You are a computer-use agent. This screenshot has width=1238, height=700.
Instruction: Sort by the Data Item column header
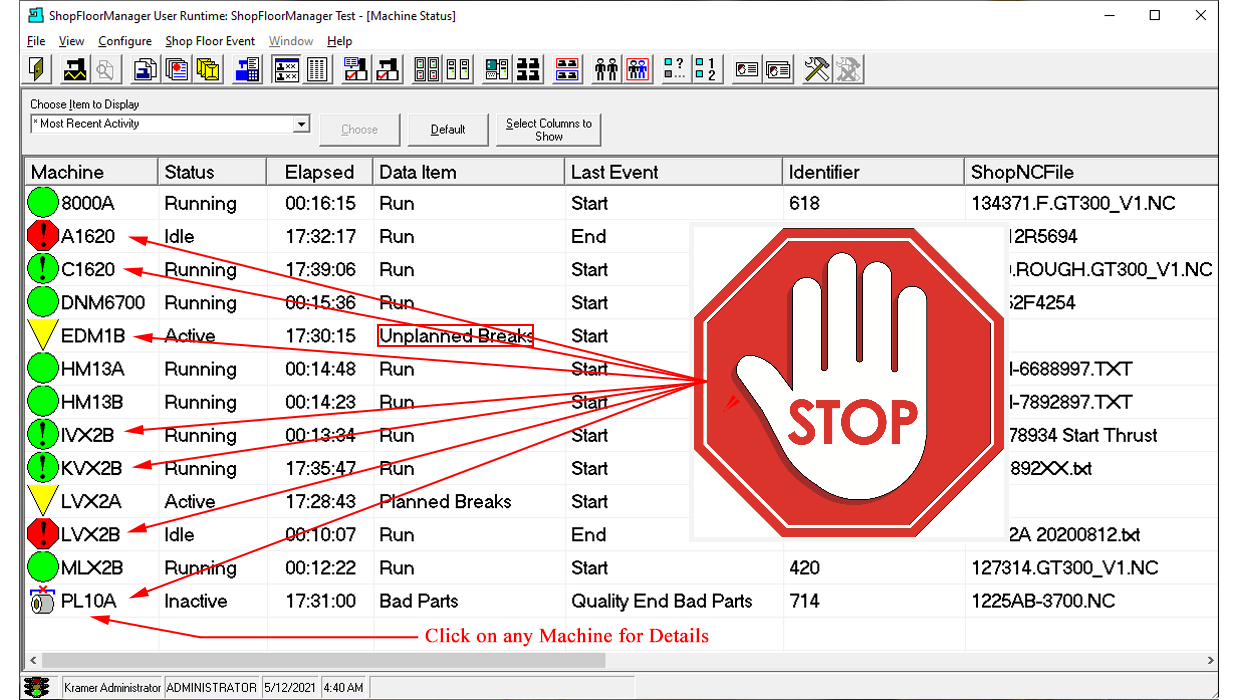click(x=469, y=172)
